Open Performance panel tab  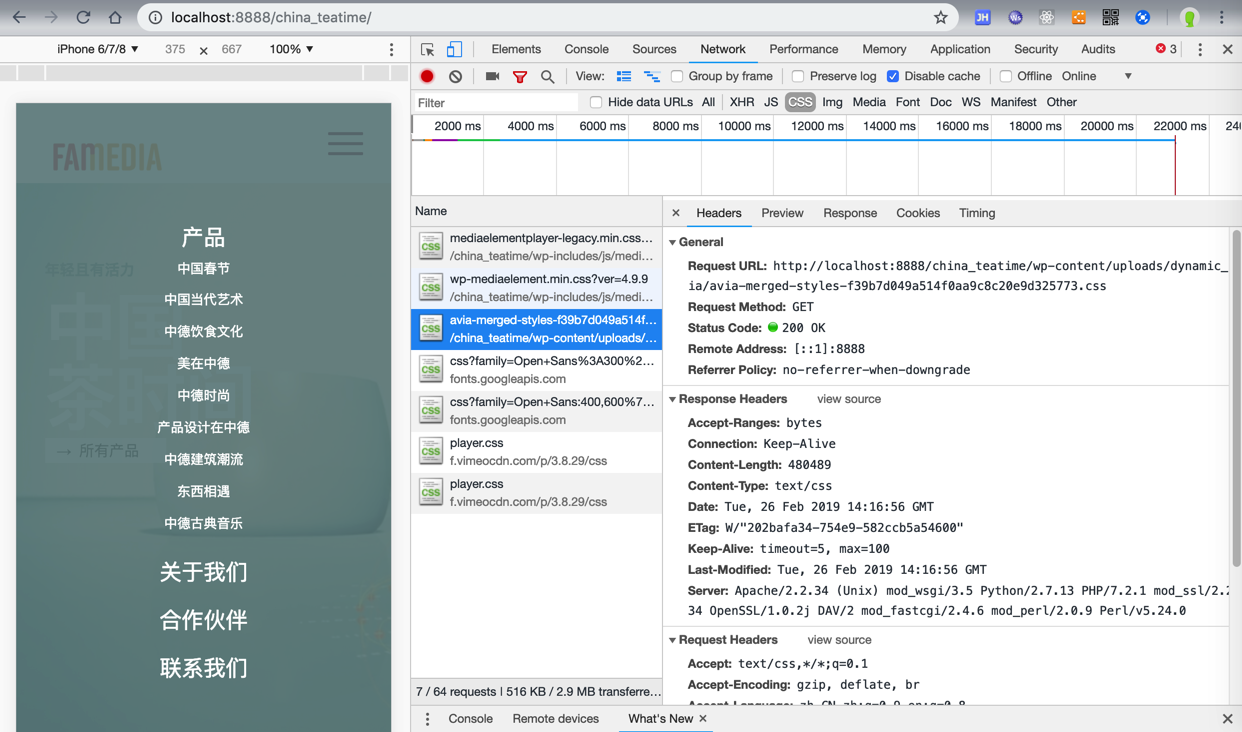(804, 49)
